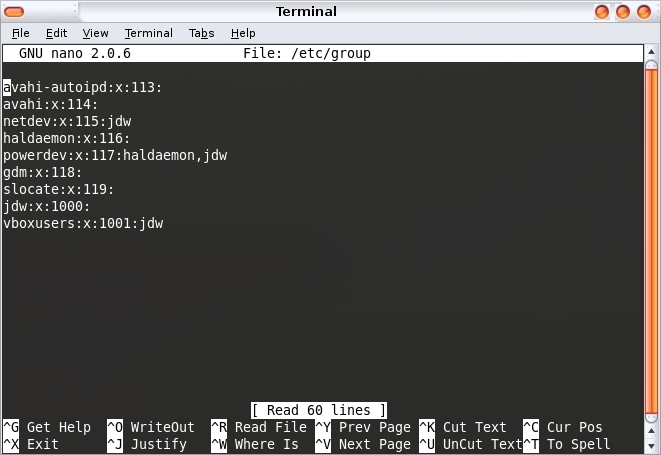The image size is (661, 455).
Task: Open the Help menu
Action: (243, 33)
